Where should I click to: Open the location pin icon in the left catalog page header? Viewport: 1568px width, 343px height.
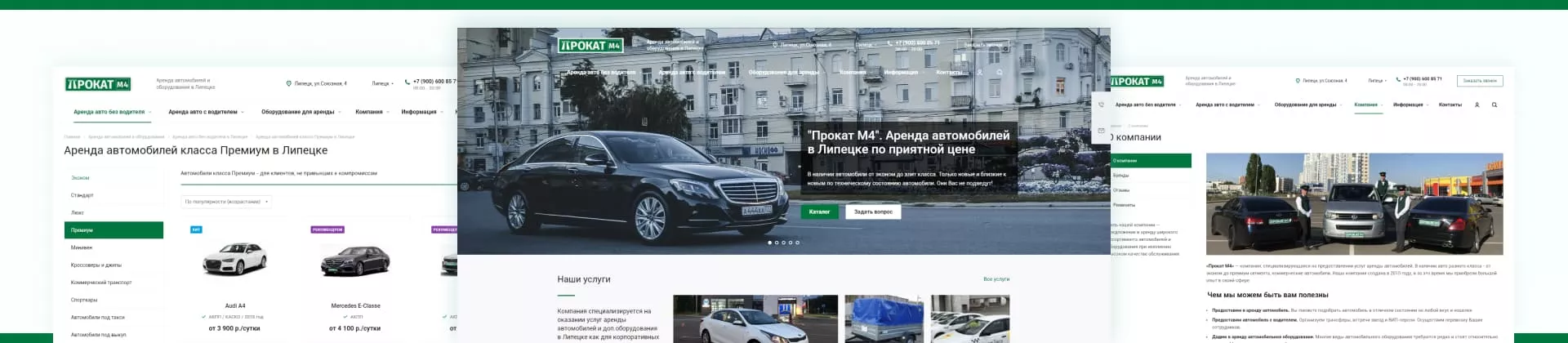288,83
